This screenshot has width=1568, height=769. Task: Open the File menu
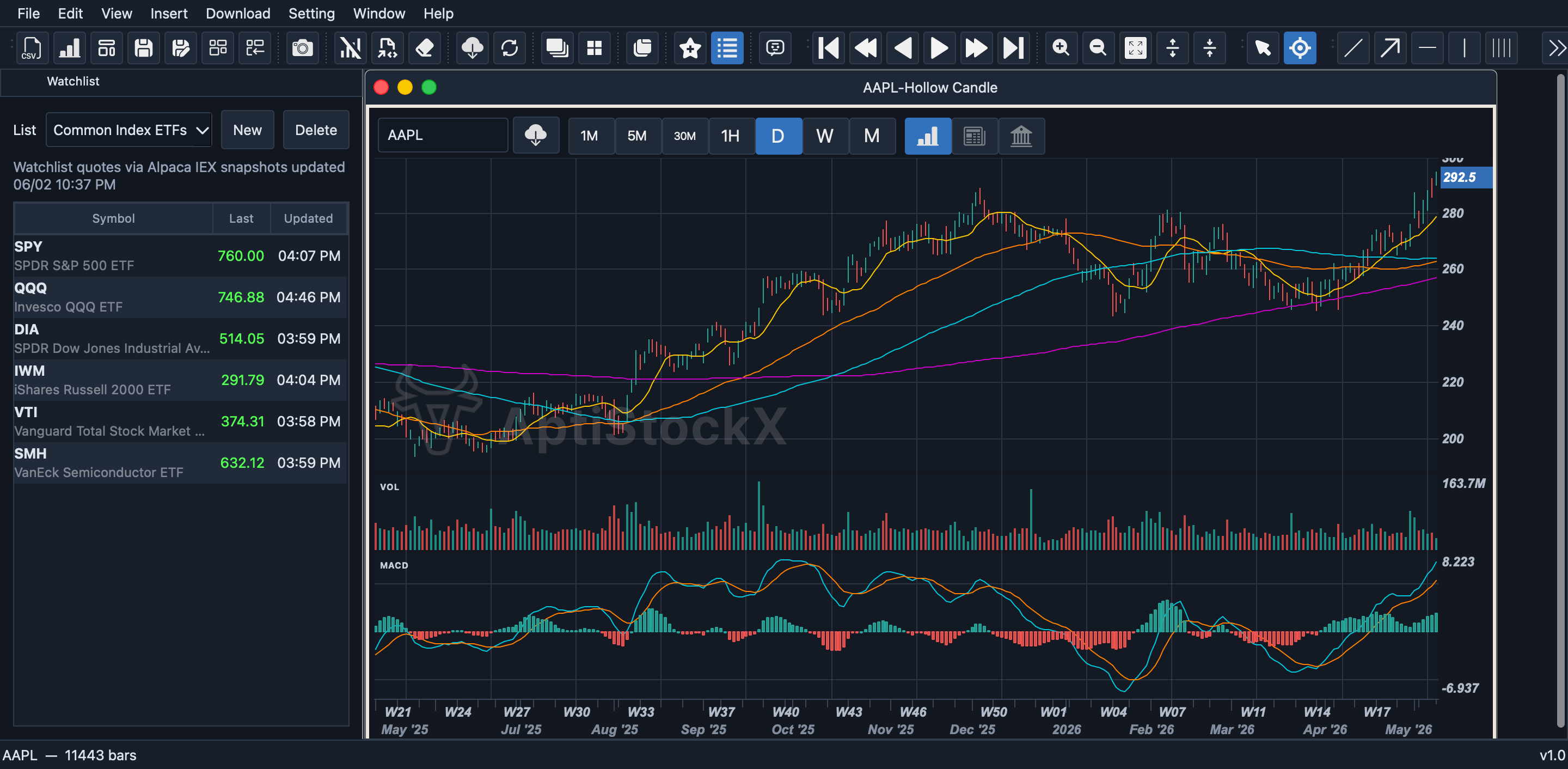pos(28,13)
